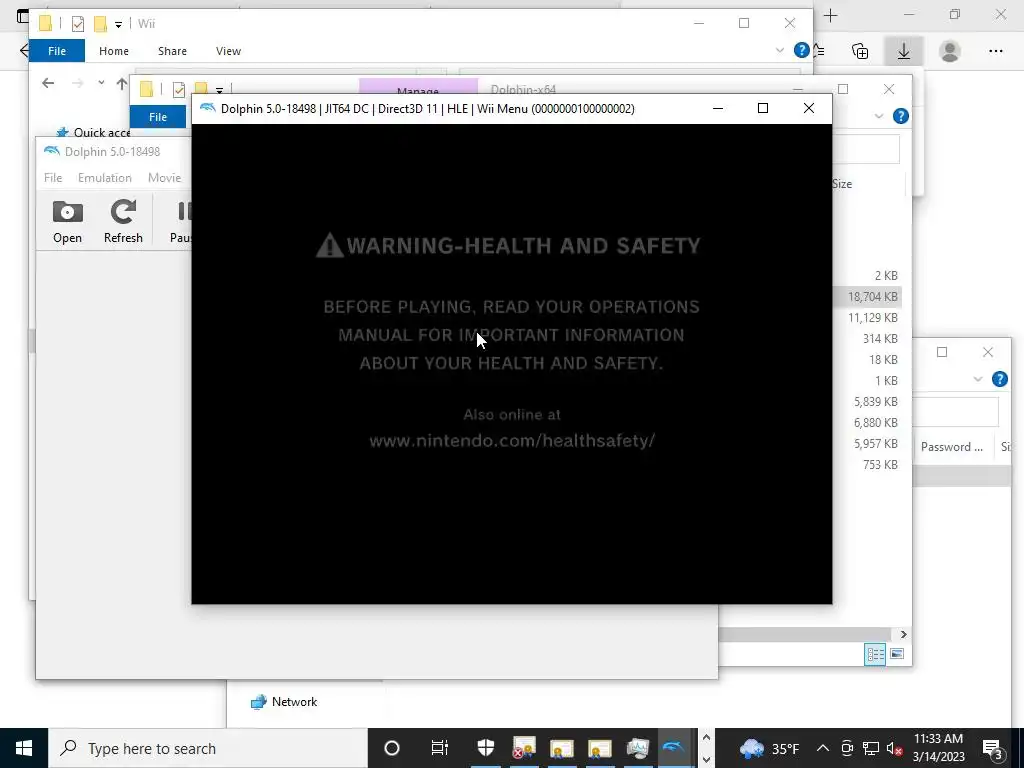The image size is (1024, 768).
Task: Open Edge profile avatar
Action: [x=950, y=51]
